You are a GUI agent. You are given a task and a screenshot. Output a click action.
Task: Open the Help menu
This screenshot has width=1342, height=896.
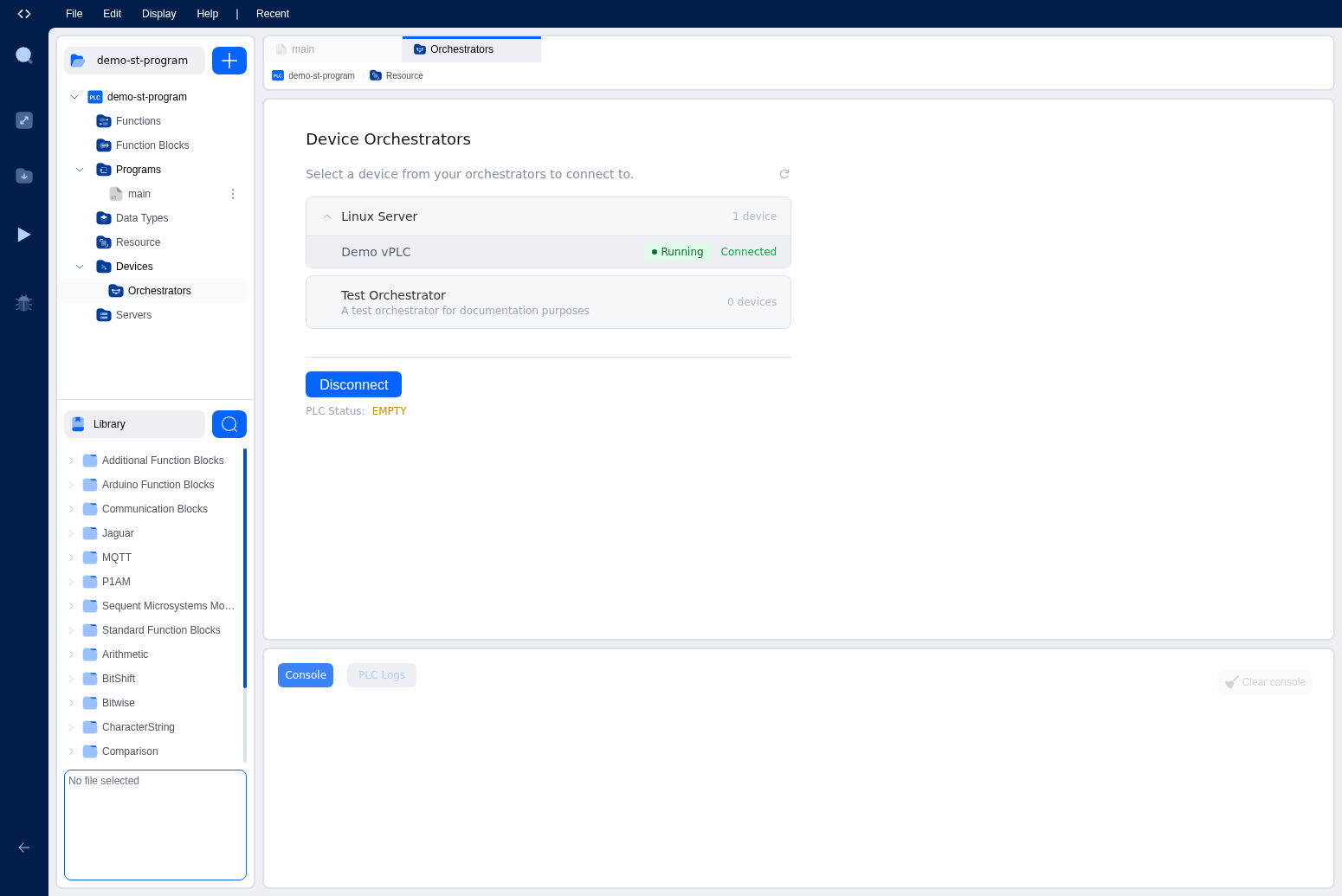coord(208,14)
